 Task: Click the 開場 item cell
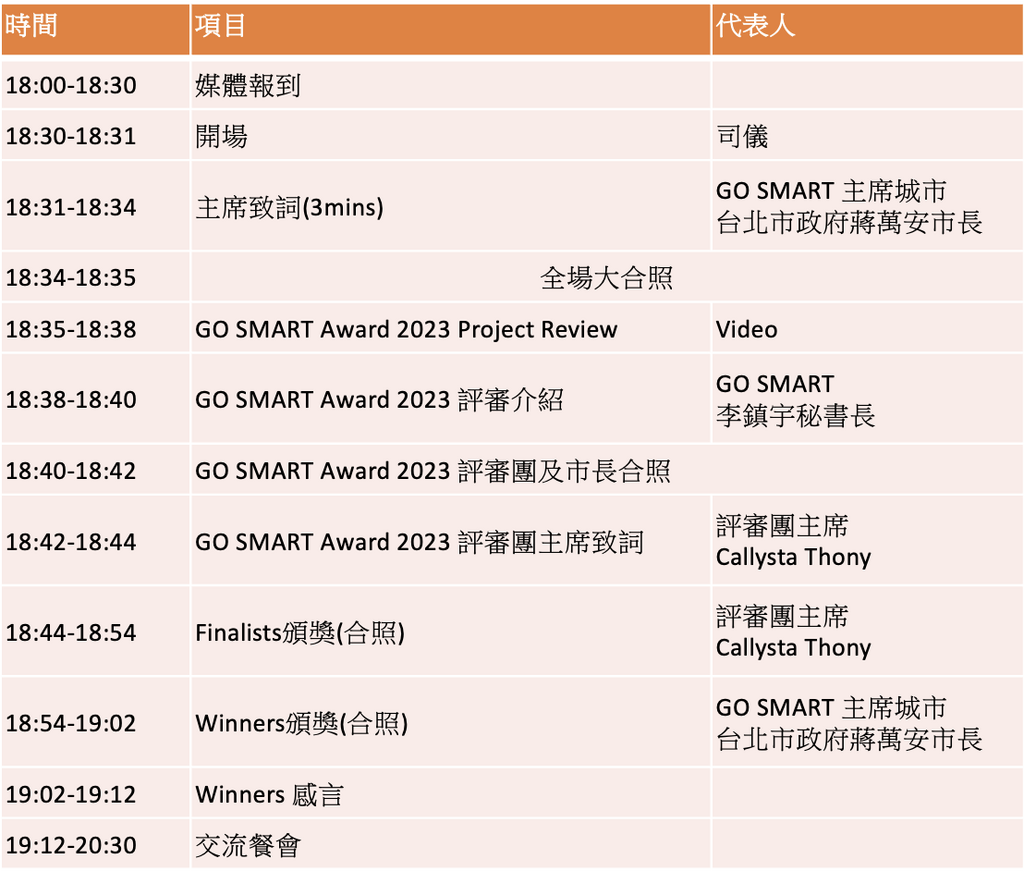point(222,136)
